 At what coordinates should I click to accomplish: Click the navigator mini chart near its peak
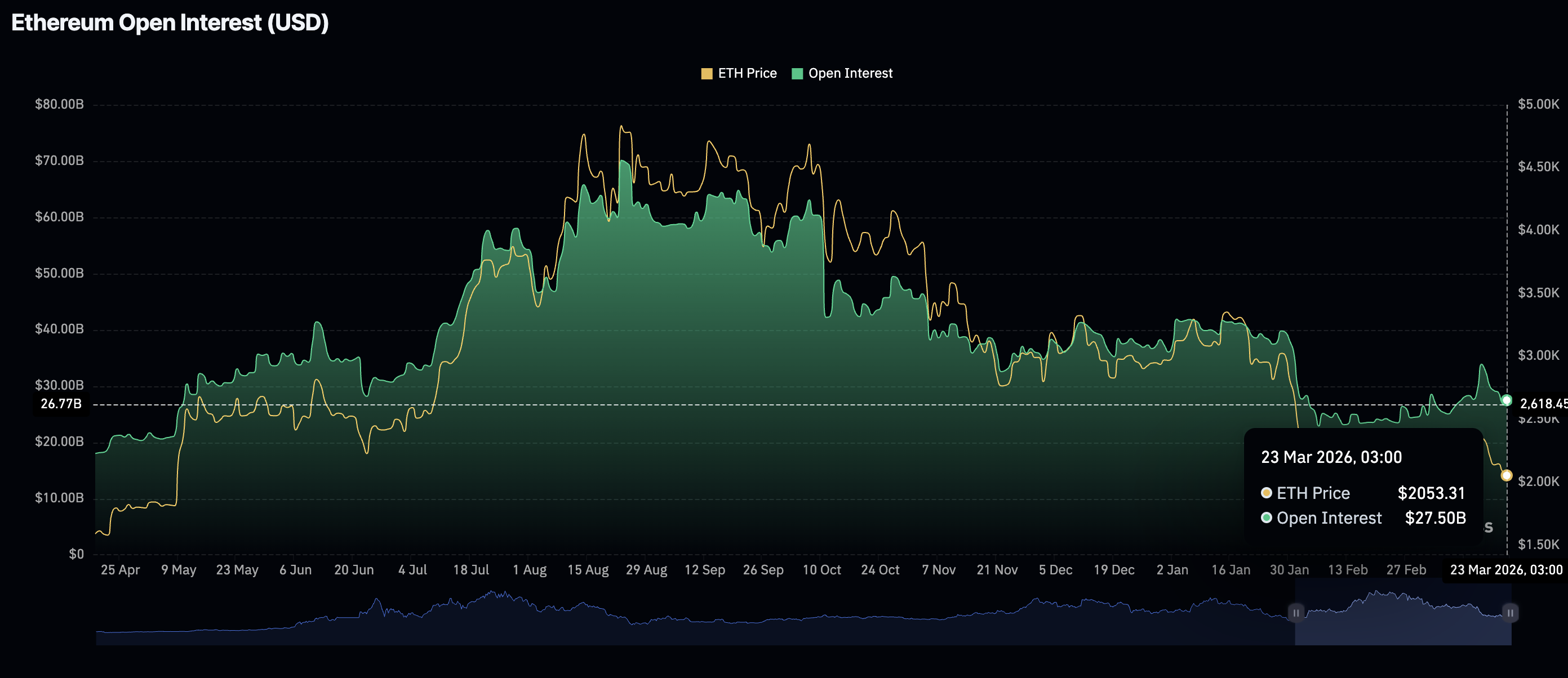(x=493, y=594)
